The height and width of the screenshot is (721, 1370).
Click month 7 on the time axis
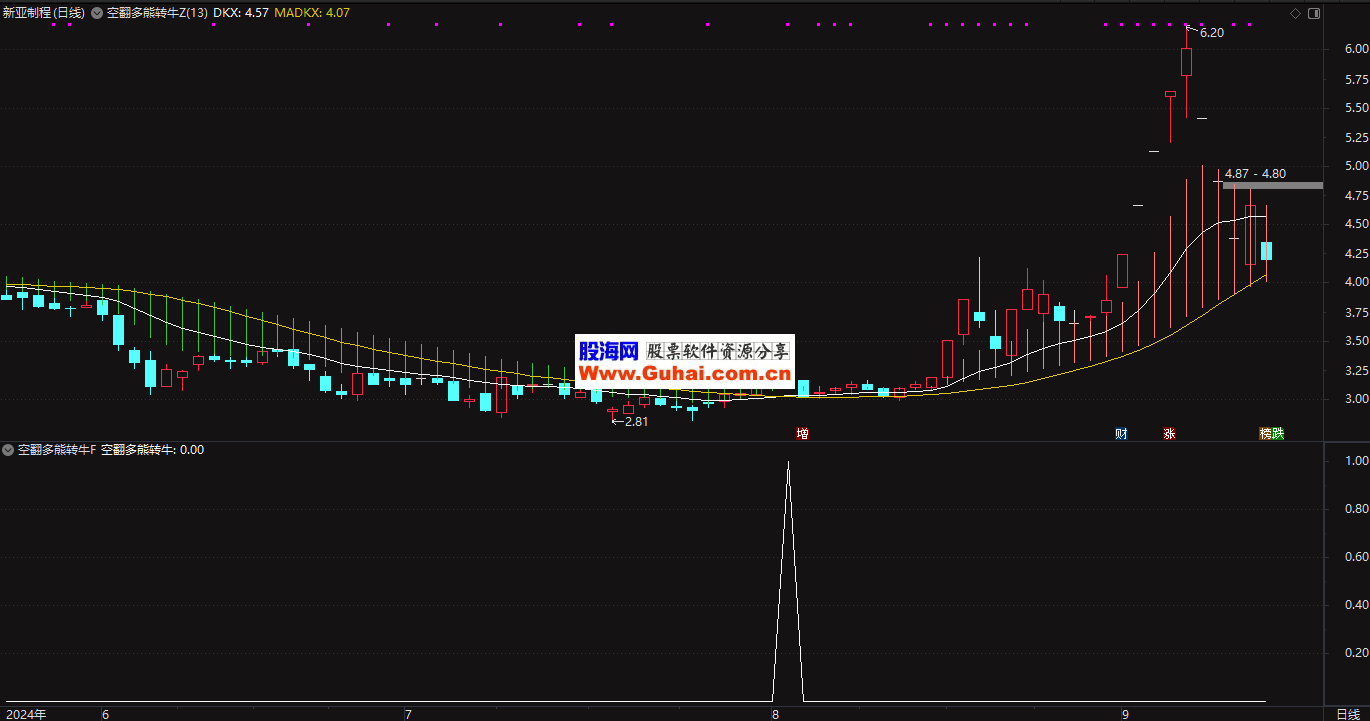pyautogui.click(x=407, y=714)
